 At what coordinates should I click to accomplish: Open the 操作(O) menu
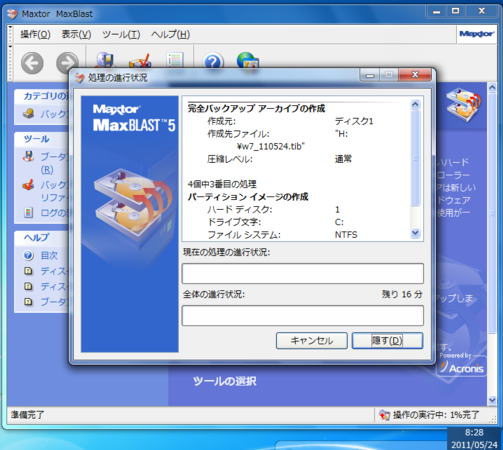click(35, 34)
